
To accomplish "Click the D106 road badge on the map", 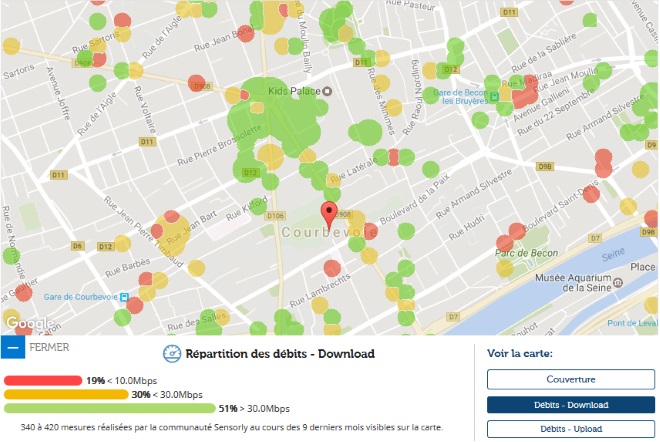I will click(x=276, y=216).
